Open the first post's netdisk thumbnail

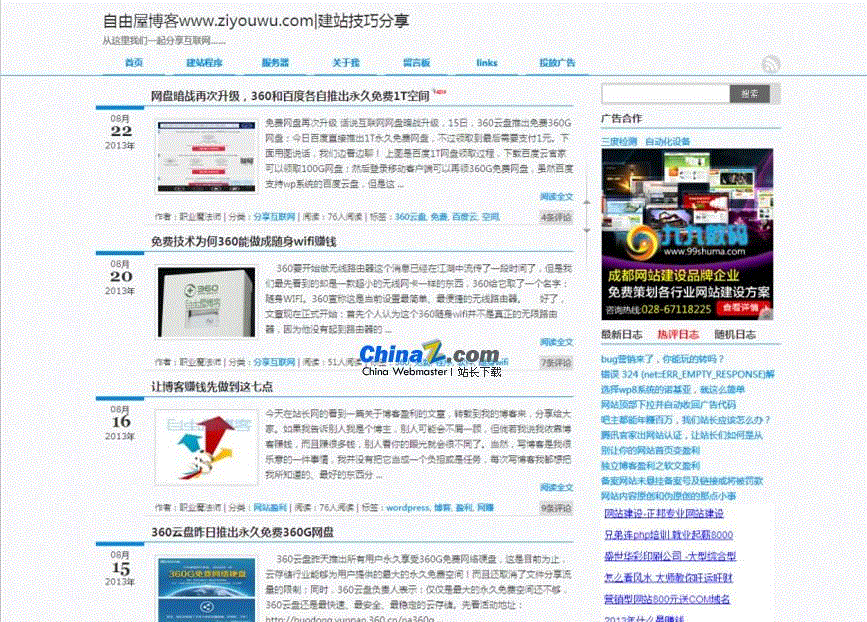coord(192,157)
